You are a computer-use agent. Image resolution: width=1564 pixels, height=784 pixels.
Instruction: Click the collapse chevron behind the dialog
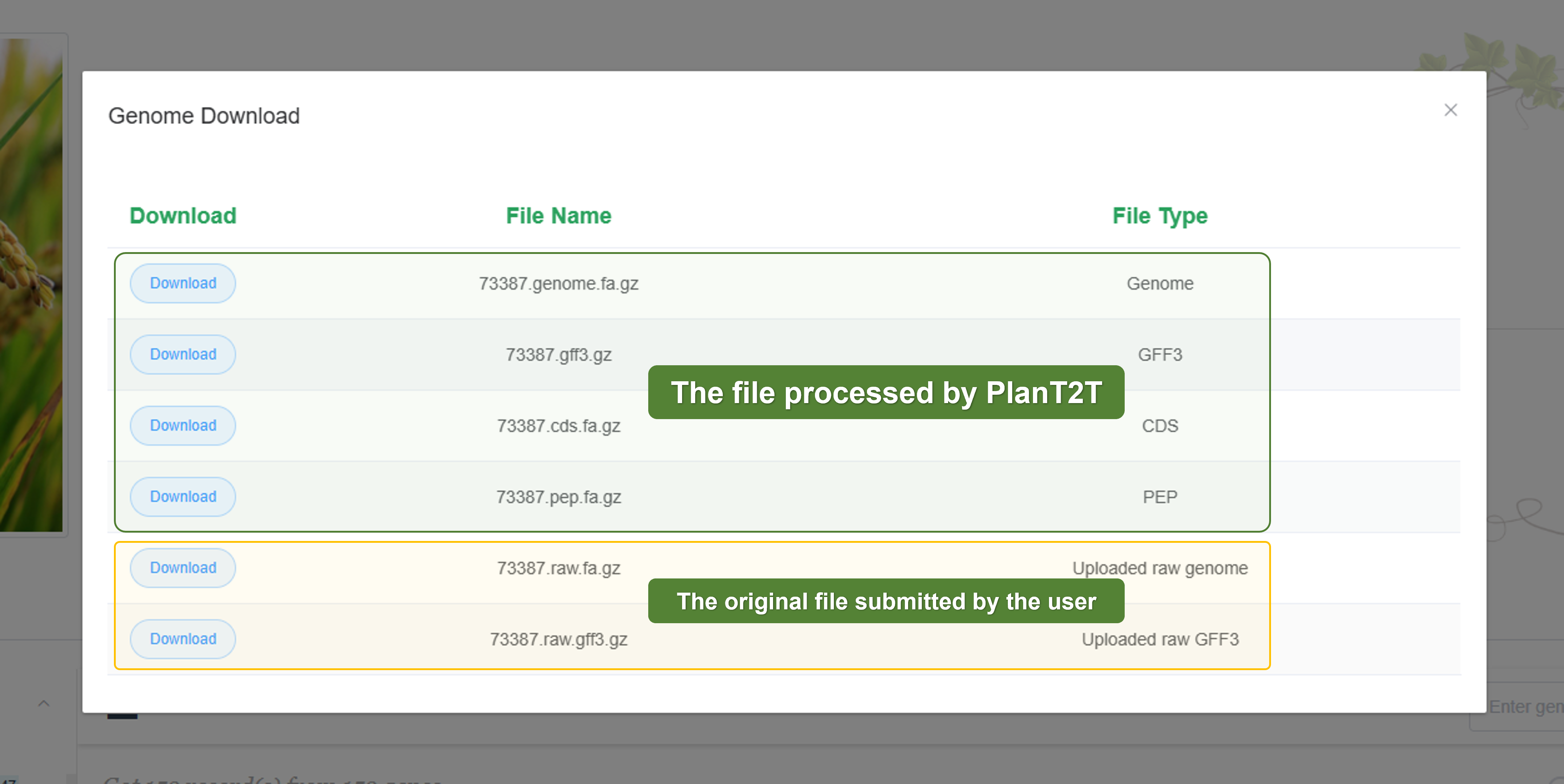click(44, 703)
